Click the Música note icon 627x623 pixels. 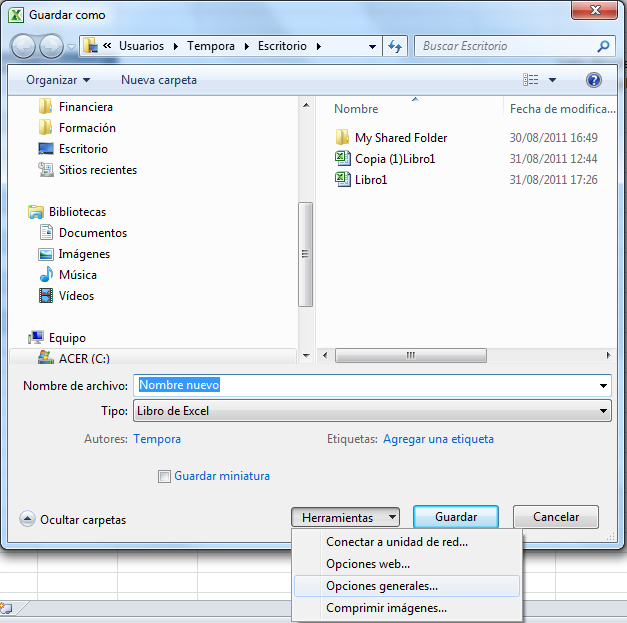[46, 274]
